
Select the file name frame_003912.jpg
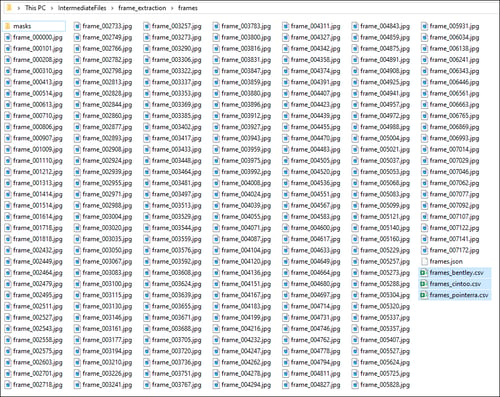pos(246,116)
